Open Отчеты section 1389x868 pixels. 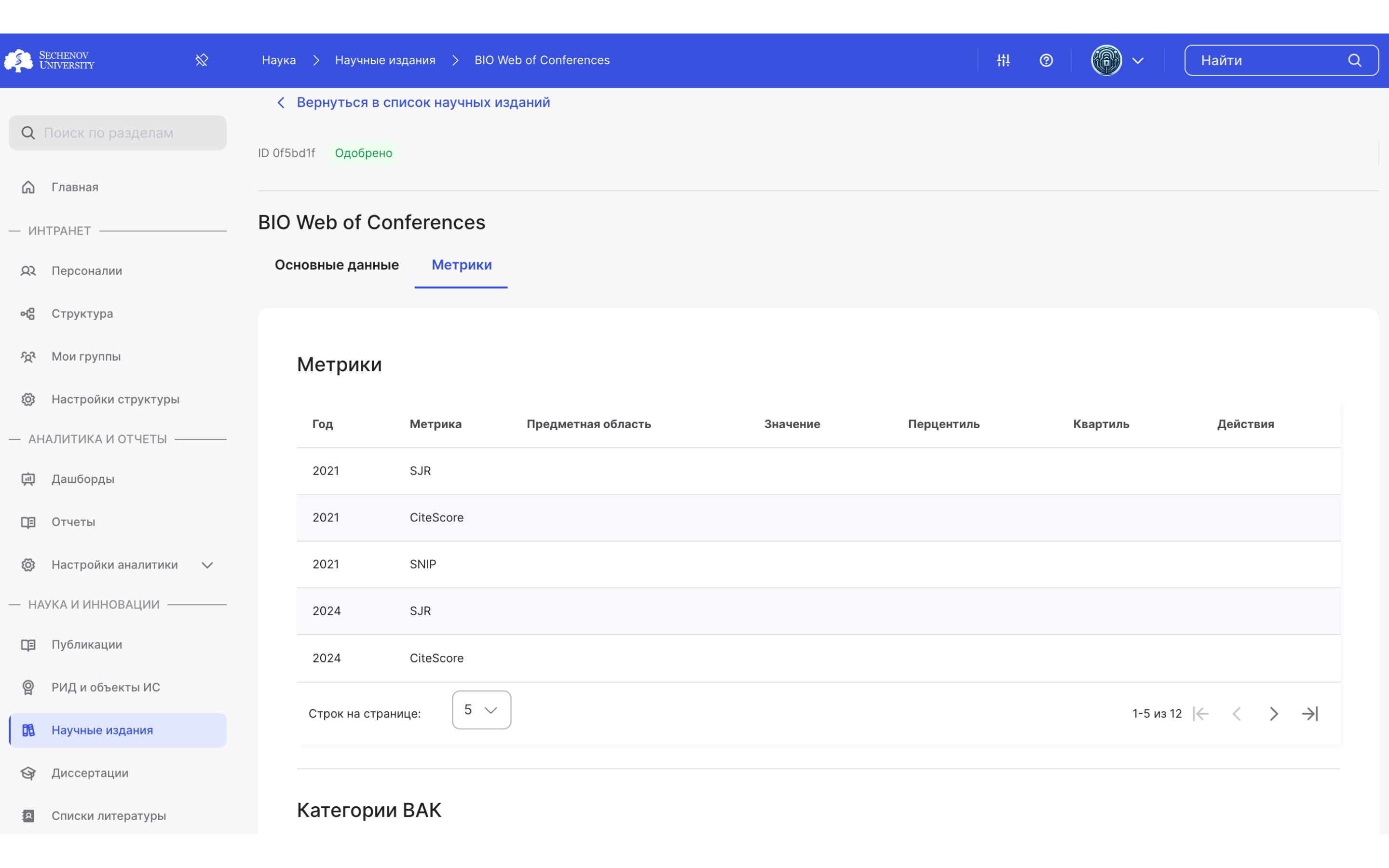click(x=118, y=522)
